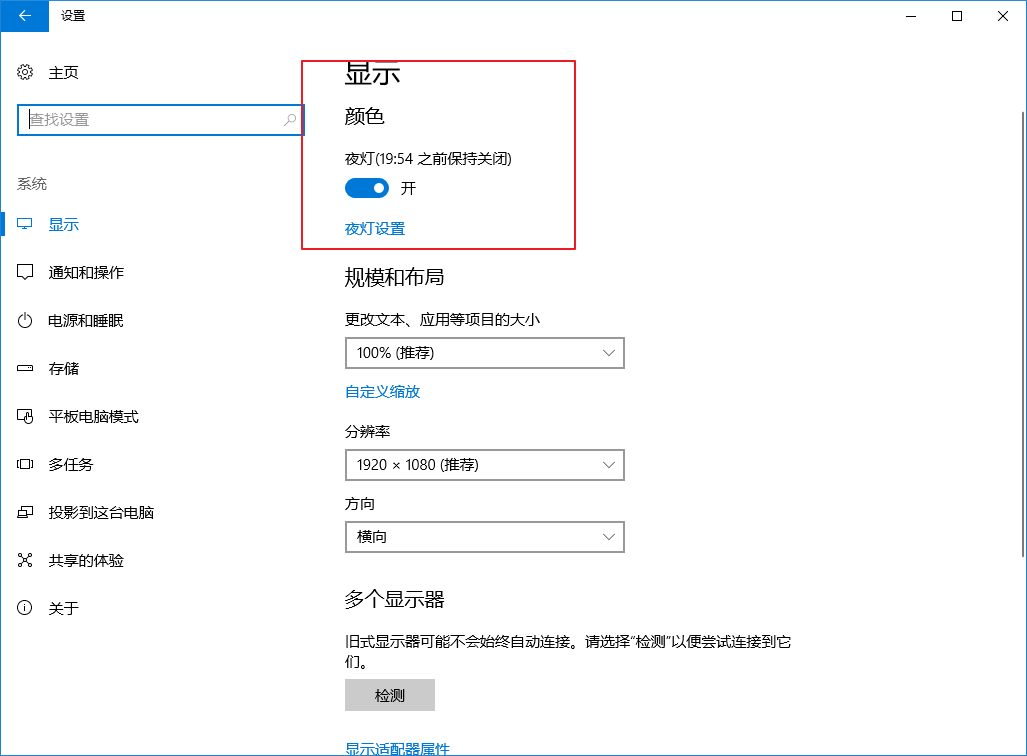The width and height of the screenshot is (1027, 756).
Task: Click the about info icon
Action: 25,608
